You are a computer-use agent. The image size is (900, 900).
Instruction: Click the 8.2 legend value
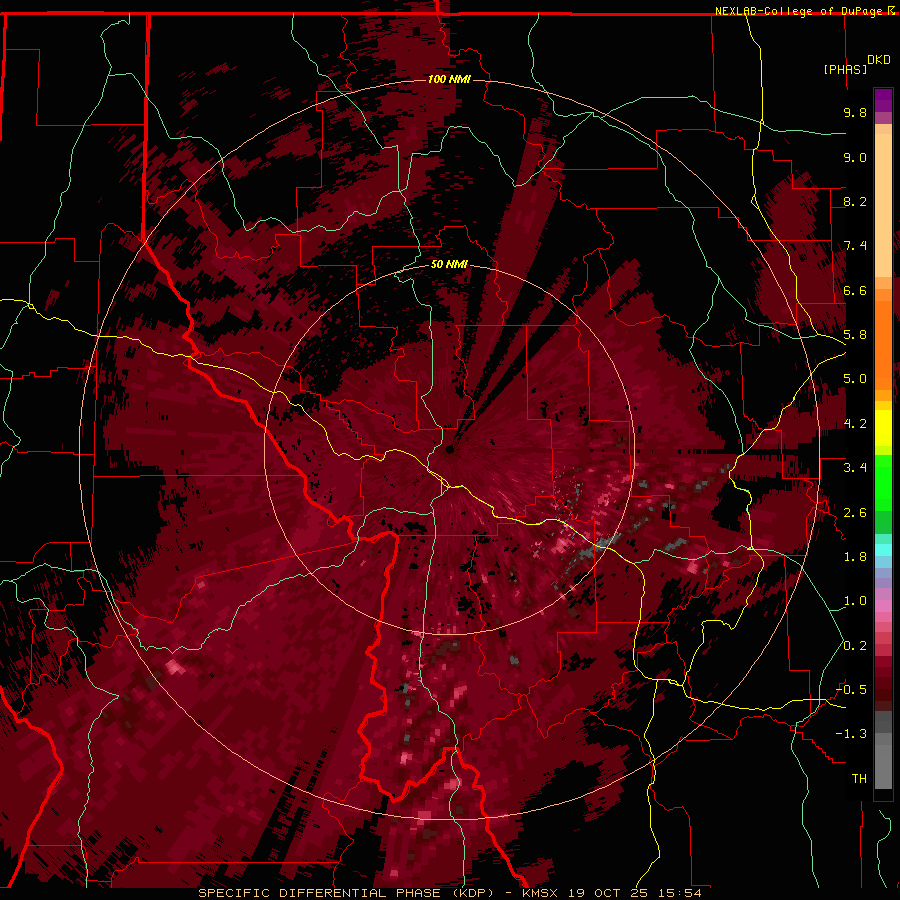pyautogui.click(x=855, y=201)
